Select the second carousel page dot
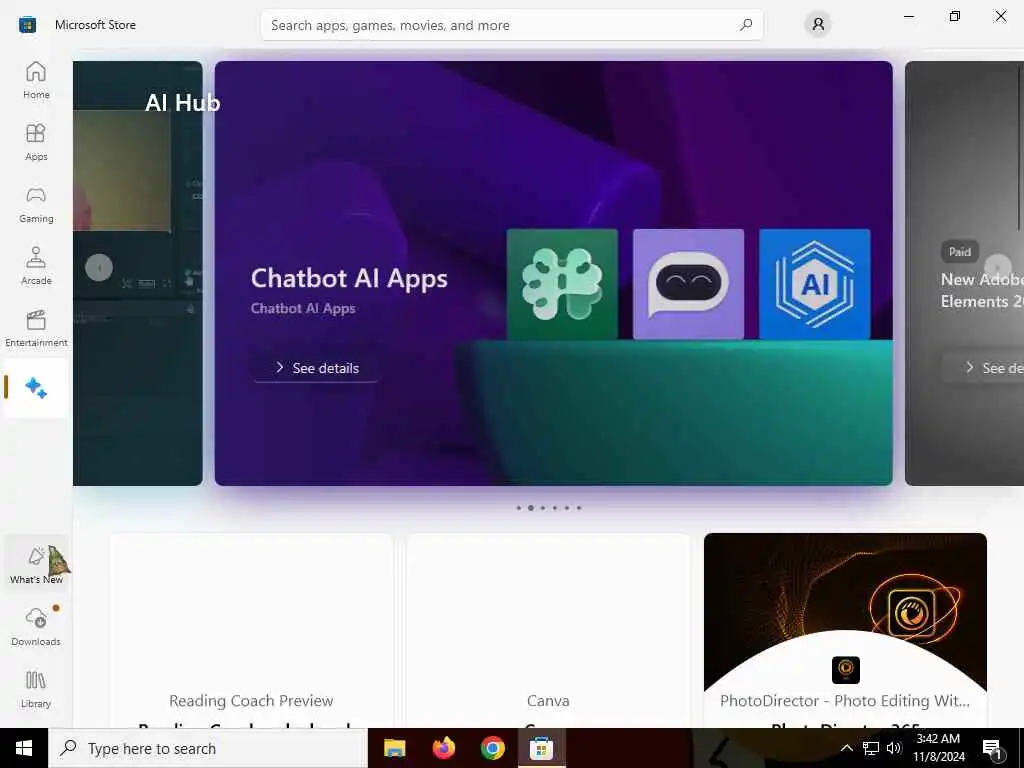The image size is (1024, 768). [x=530, y=507]
